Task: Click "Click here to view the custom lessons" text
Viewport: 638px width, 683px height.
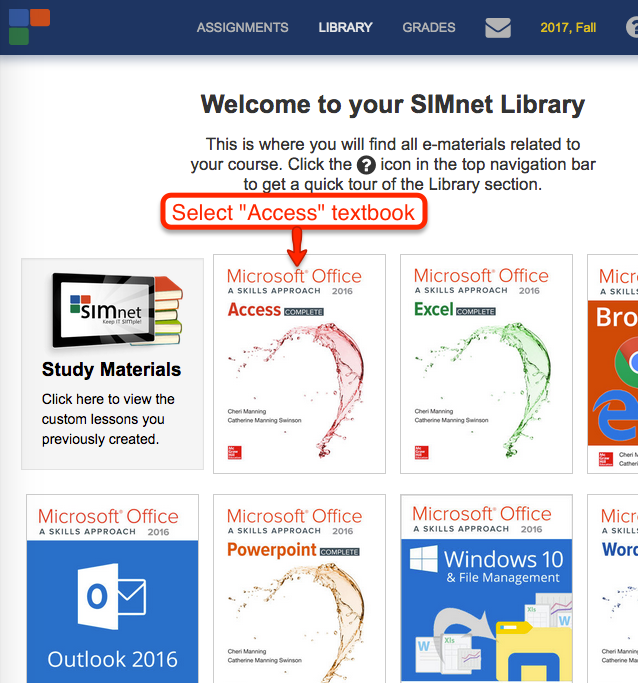Action: point(108,419)
